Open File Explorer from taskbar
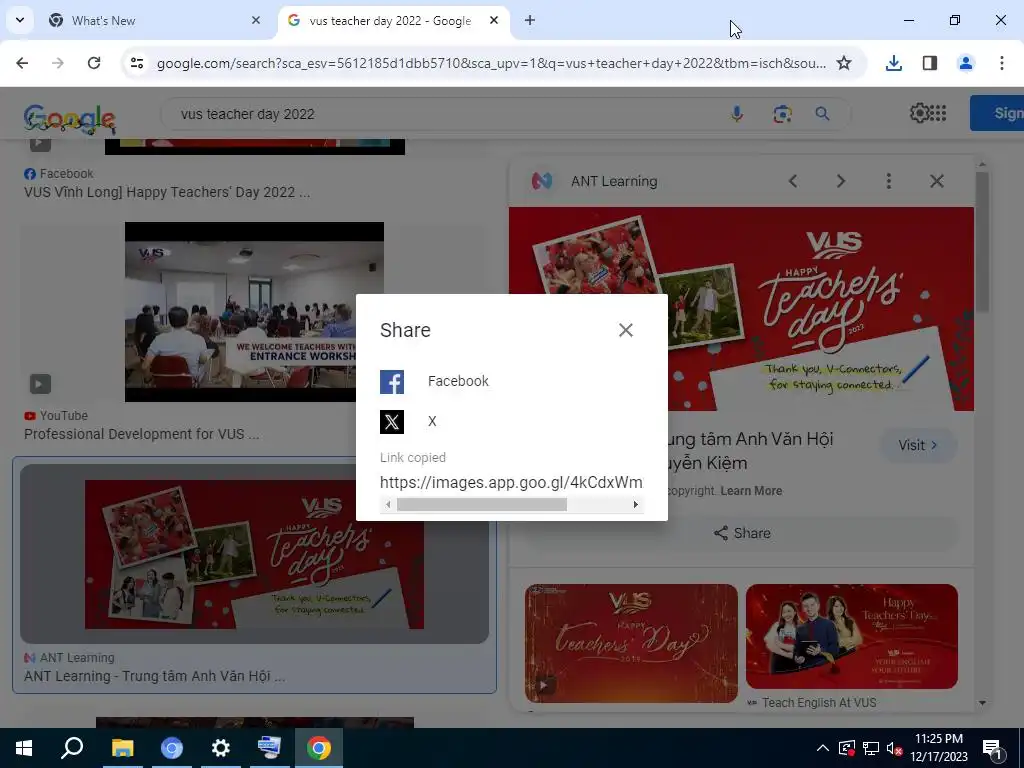 point(122,748)
